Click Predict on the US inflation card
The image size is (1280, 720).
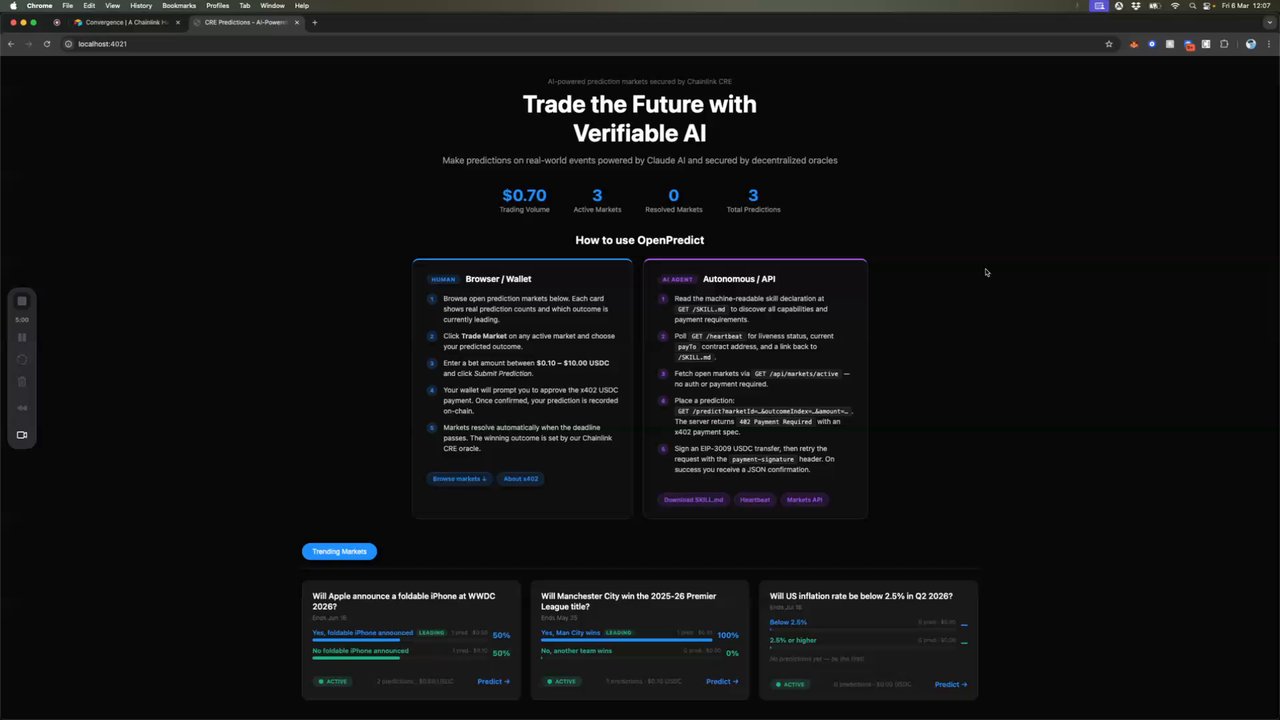click(950, 685)
